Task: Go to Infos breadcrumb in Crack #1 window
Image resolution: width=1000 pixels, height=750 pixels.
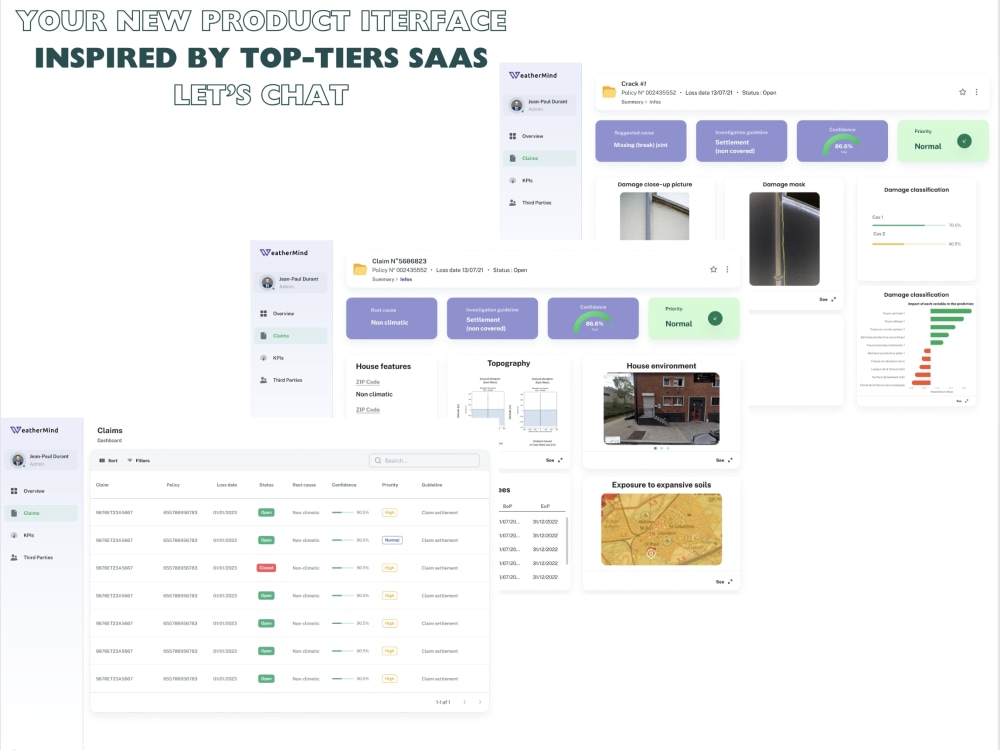Action: coord(655,102)
